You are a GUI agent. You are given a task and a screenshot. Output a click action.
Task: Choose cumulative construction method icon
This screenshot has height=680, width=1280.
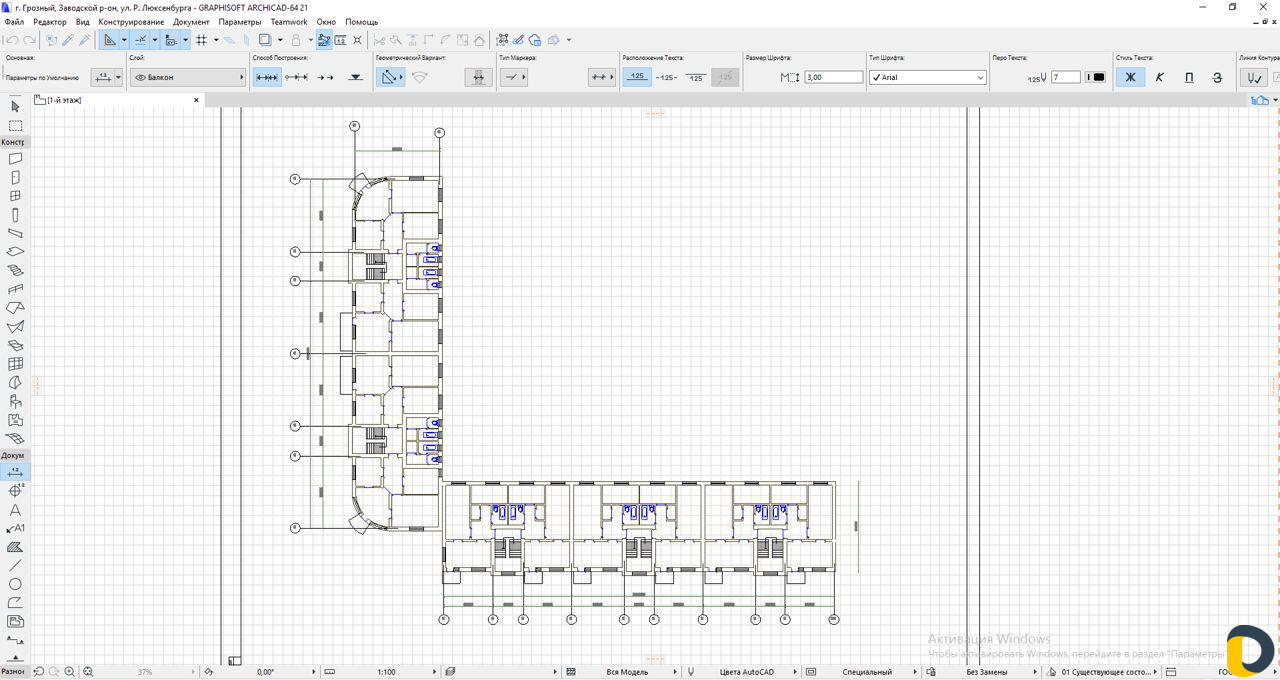pyautogui.click(x=296, y=77)
